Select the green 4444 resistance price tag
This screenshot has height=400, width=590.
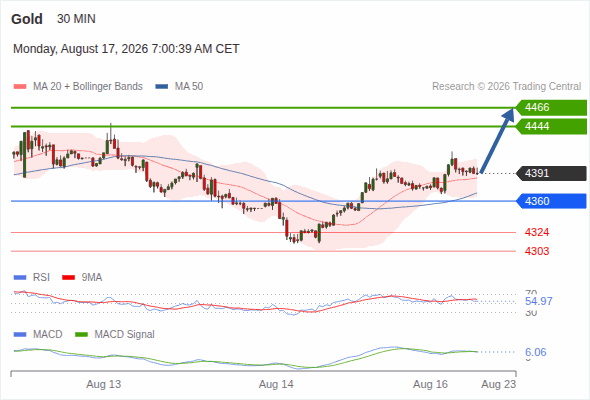pos(551,126)
